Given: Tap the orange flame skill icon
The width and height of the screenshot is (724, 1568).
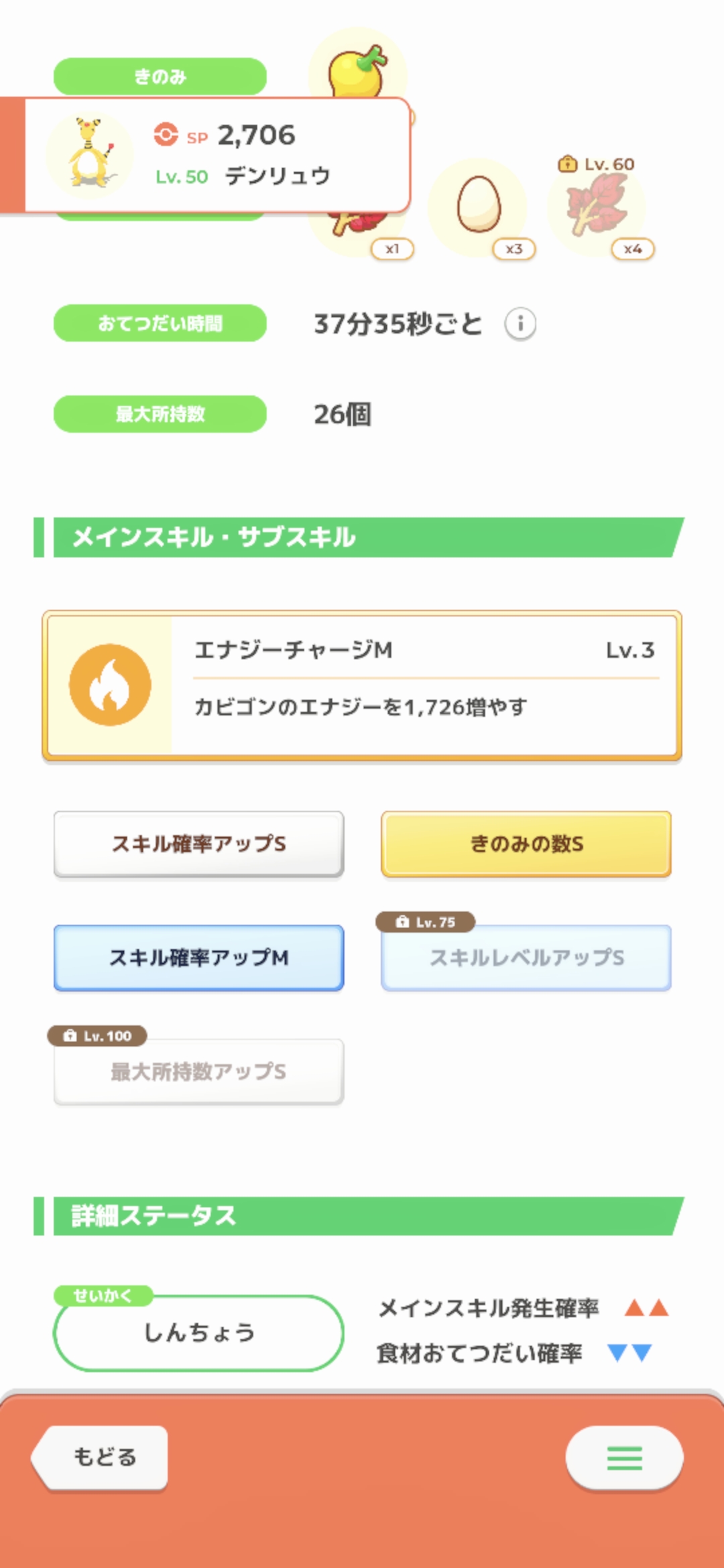Looking at the screenshot, I should click(x=110, y=685).
